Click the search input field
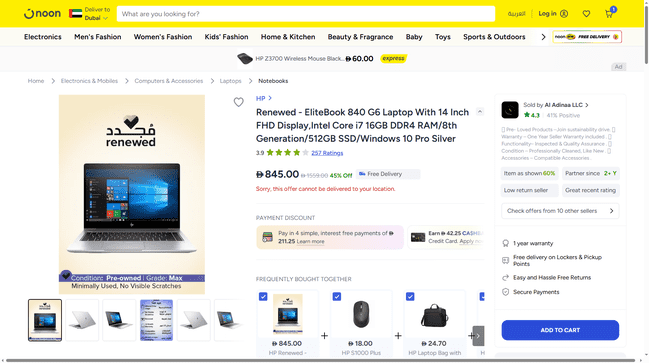 pyautogui.click(x=306, y=14)
